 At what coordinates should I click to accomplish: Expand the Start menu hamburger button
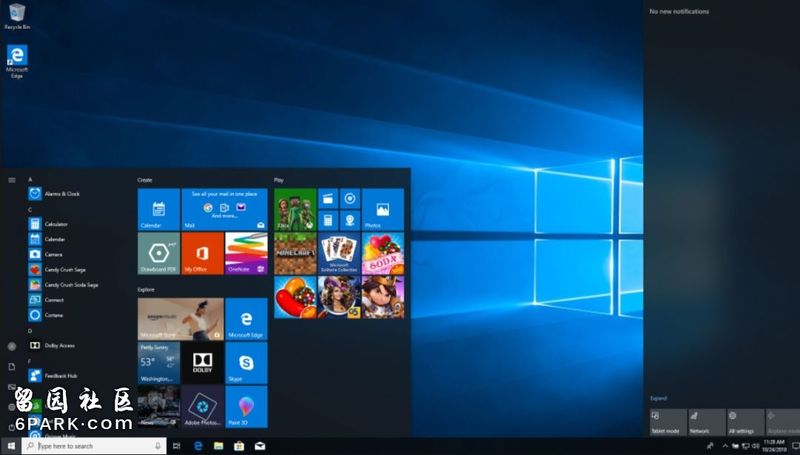12,180
